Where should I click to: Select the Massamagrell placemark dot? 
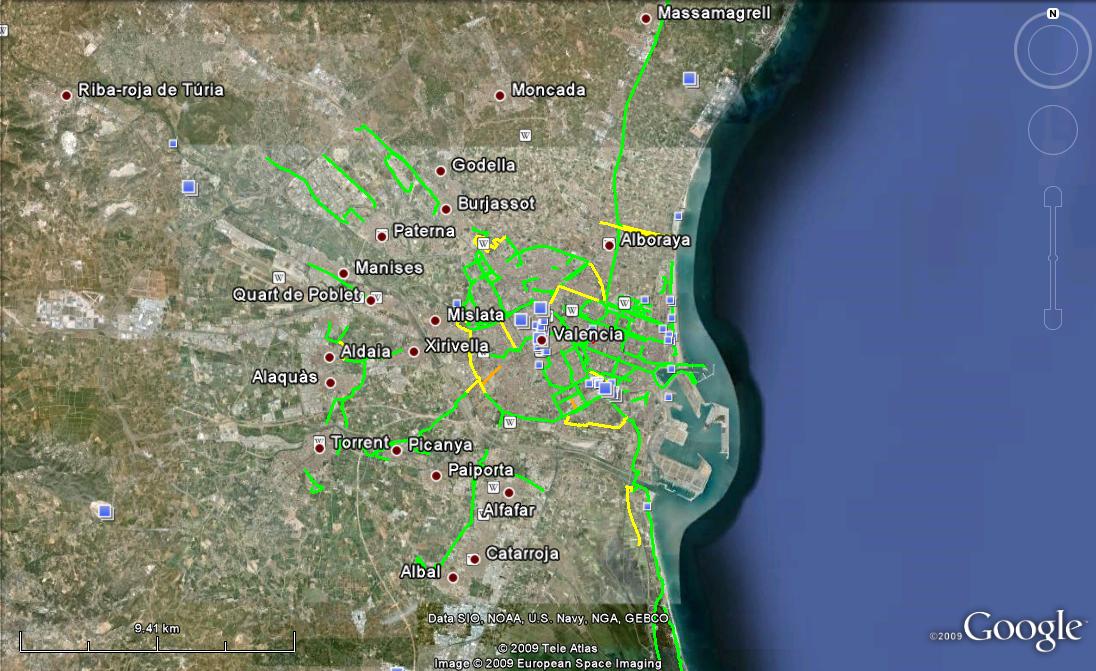[x=648, y=17]
